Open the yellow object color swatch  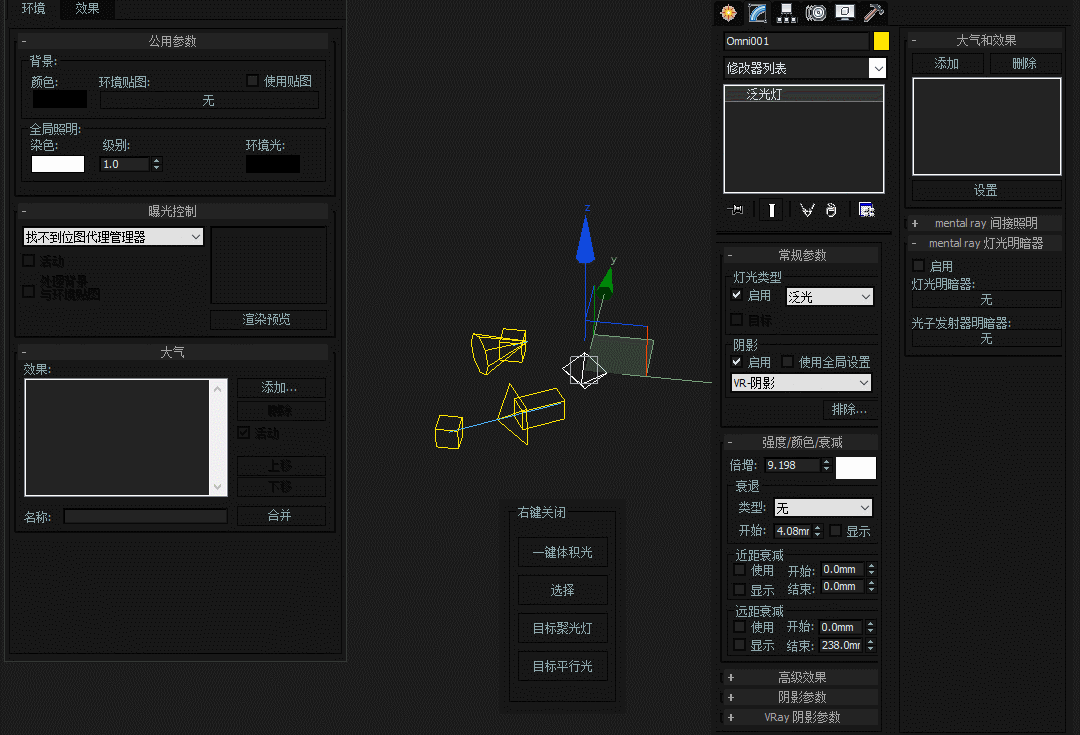tap(881, 41)
